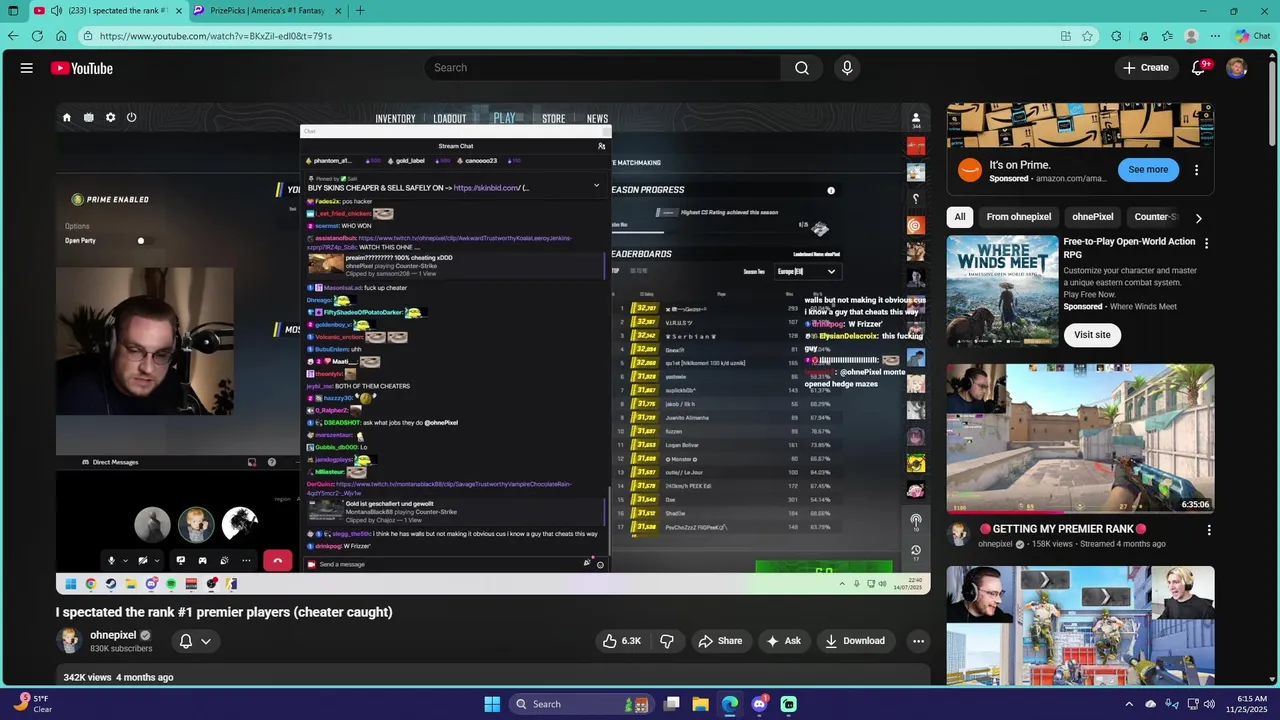Open more actions under the video
Viewport: 1280px width, 720px height.
[x=918, y=641]
